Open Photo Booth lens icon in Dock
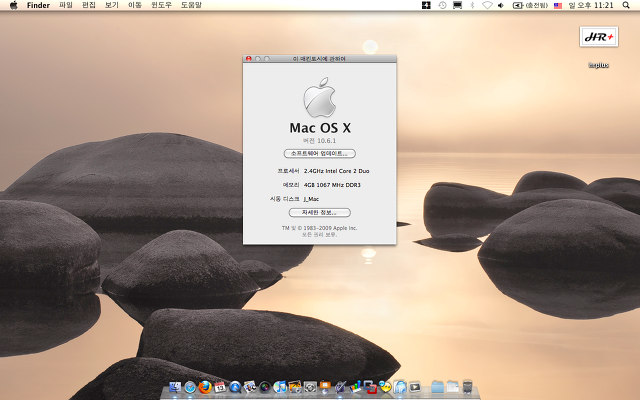Viewport: 640px width, 400px height. [x=265, y=387]
